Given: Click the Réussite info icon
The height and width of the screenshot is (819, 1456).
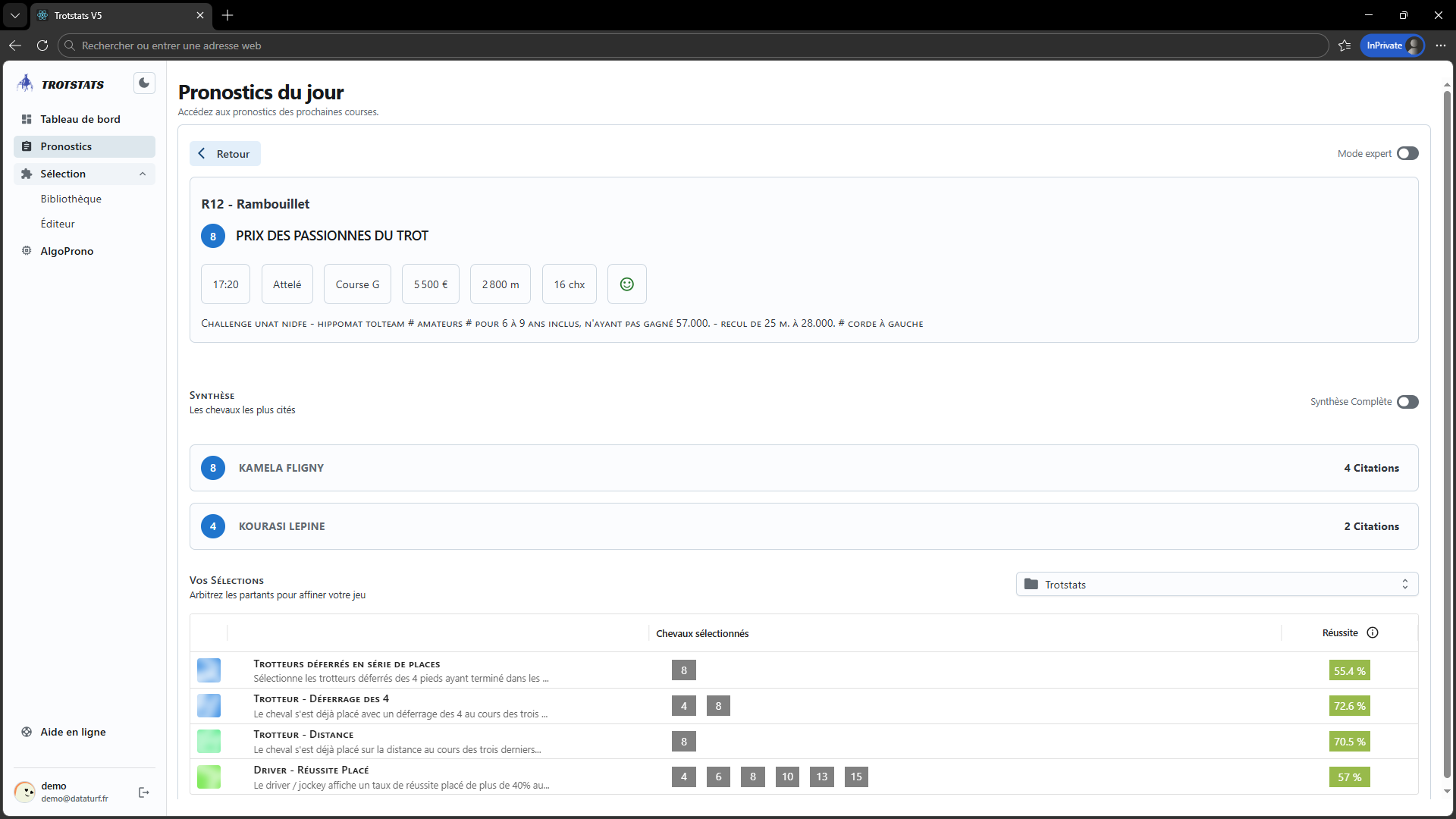Looking at the screenshot, I should pyautogui.click(x=1373, y=633).
